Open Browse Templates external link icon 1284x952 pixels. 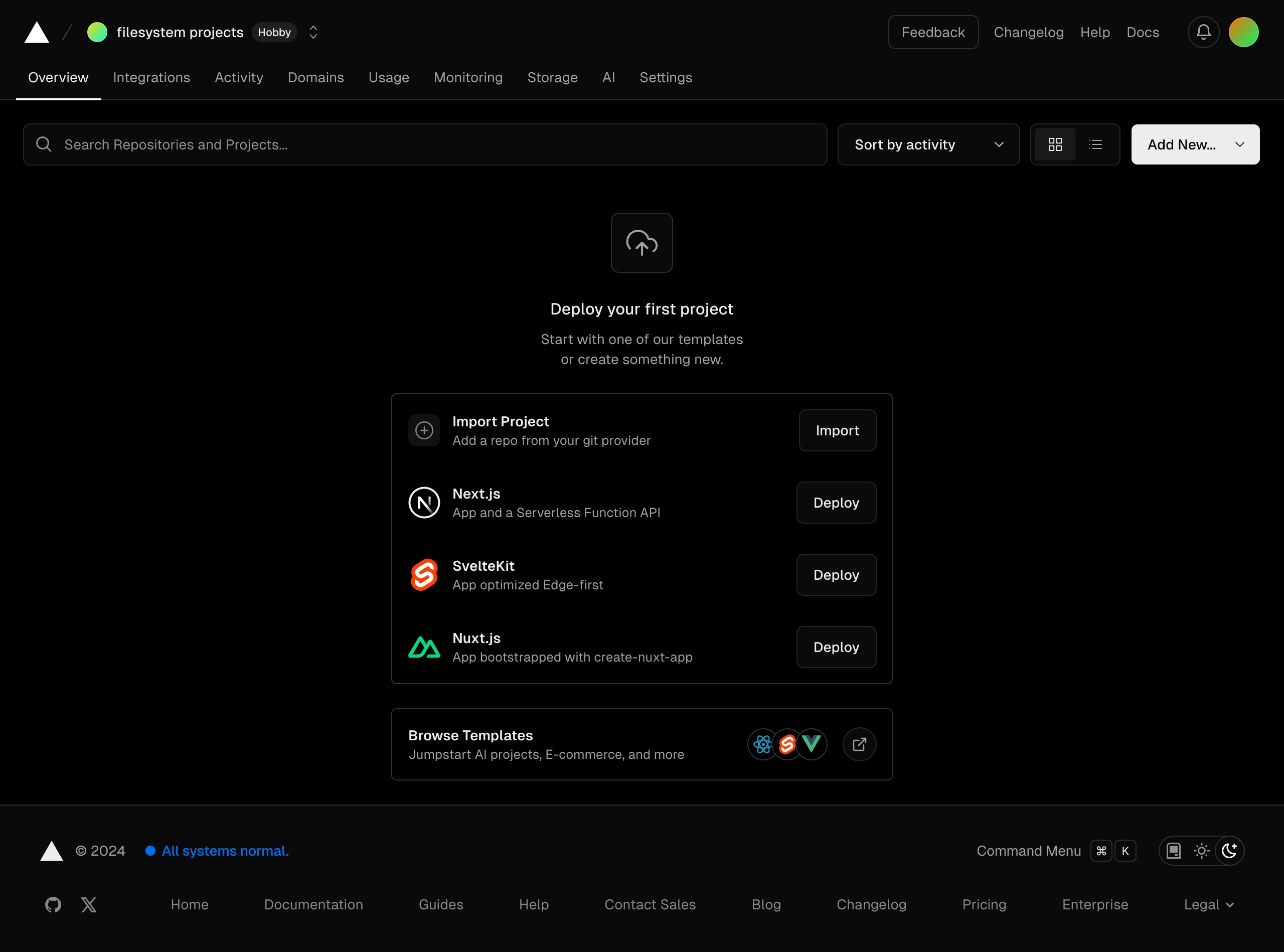859,744
